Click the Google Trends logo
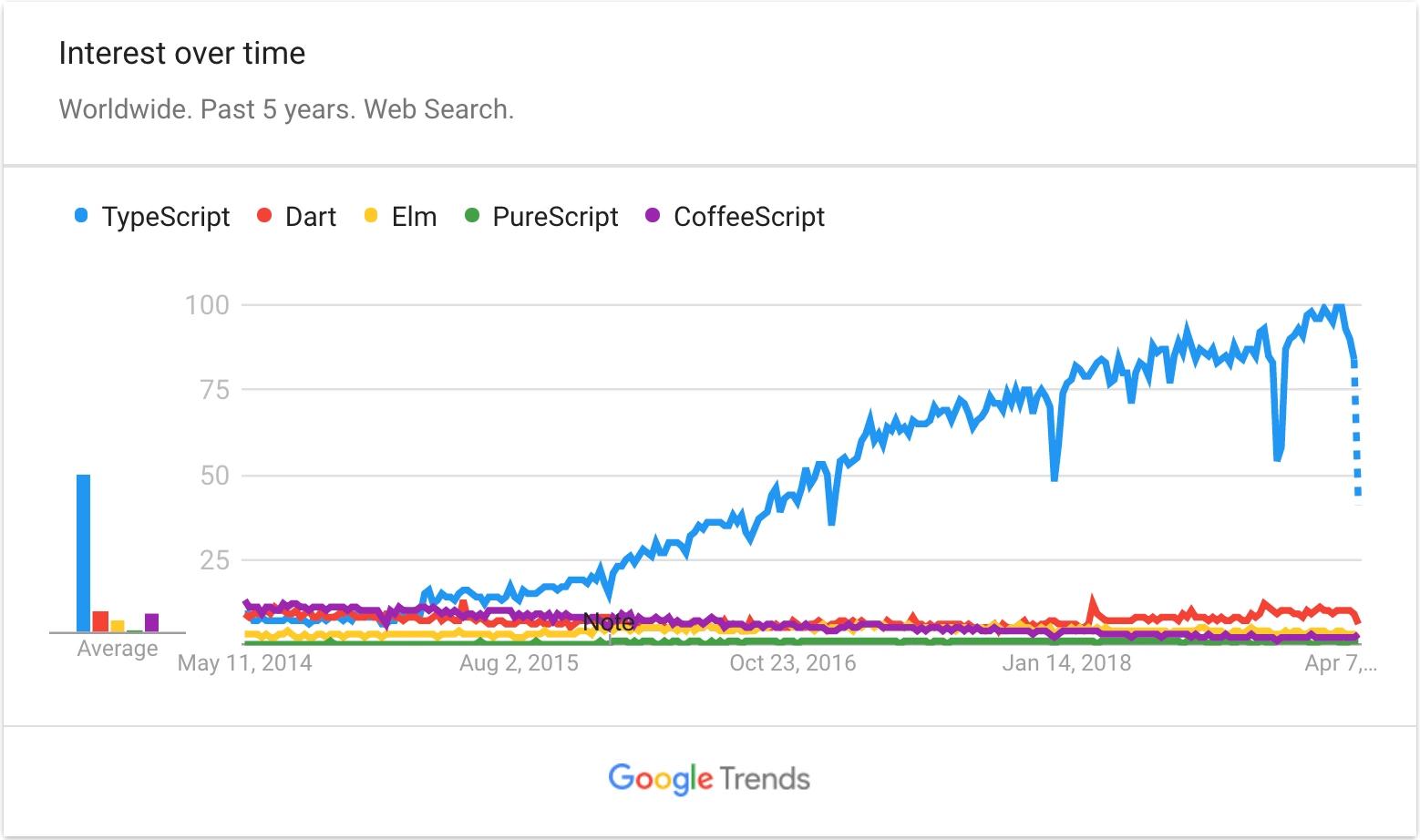1420x840 pixels. [709, 779]
